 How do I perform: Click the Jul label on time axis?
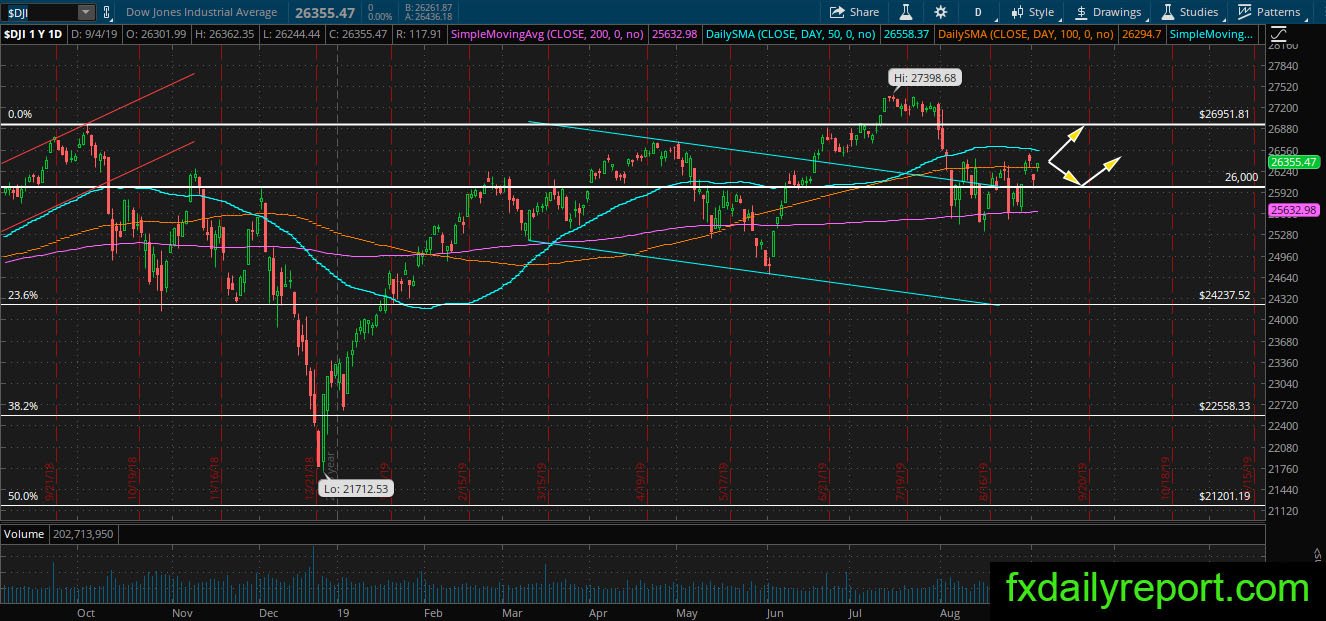coord(856,612)
